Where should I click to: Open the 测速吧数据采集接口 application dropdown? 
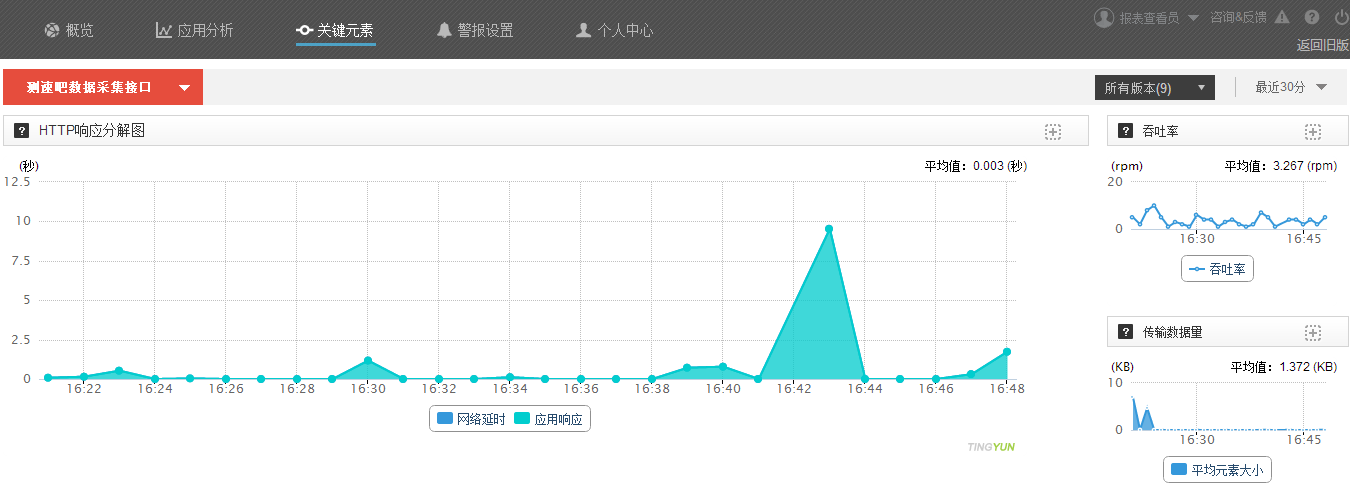click(x=103, y=88)
